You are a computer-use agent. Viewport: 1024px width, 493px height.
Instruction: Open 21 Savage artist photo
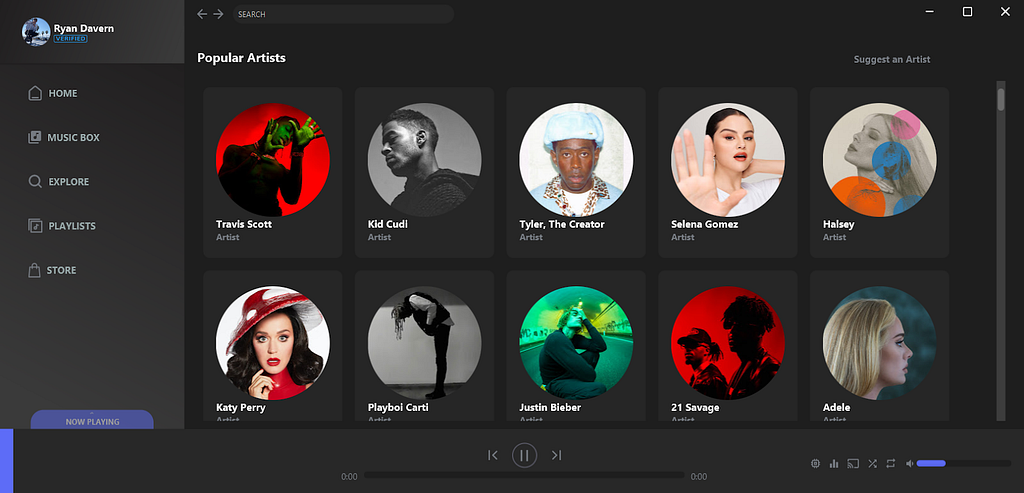[x=728, y=342]
